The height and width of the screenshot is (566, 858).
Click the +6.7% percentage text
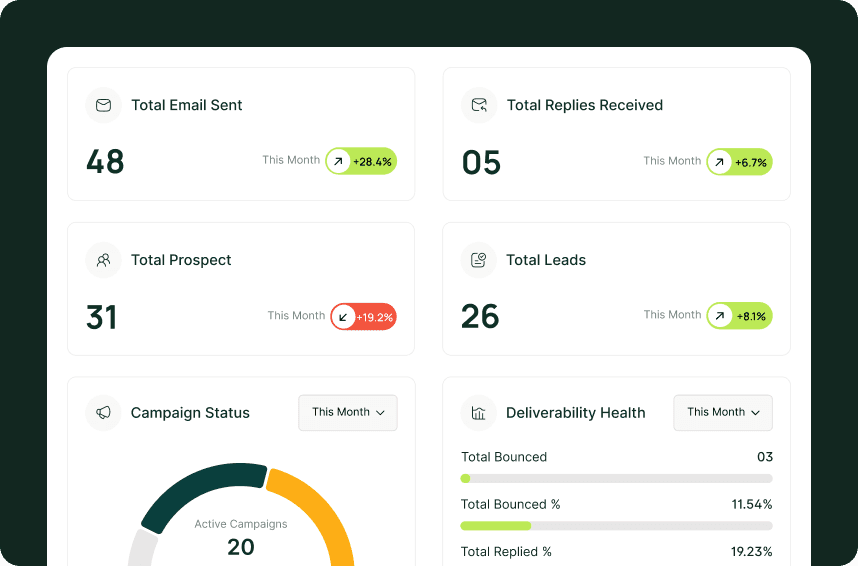(751, 163)
